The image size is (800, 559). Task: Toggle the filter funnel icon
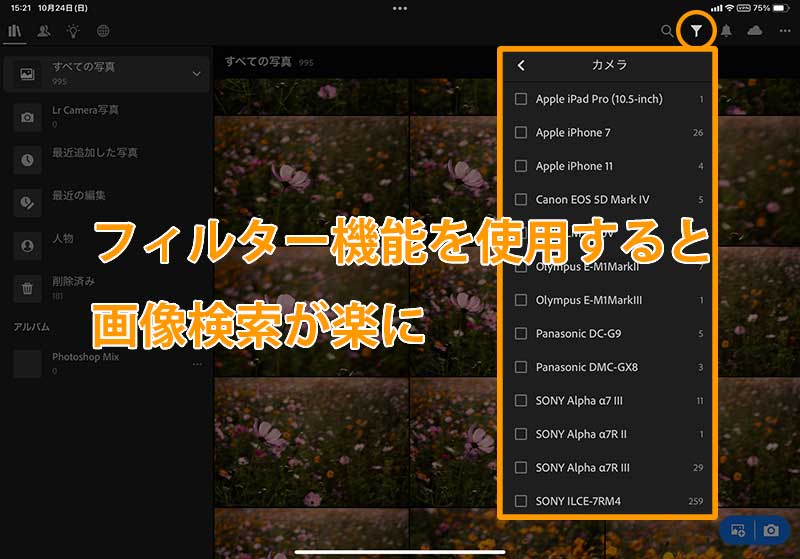pyautogui.click(x=696, y=31)
